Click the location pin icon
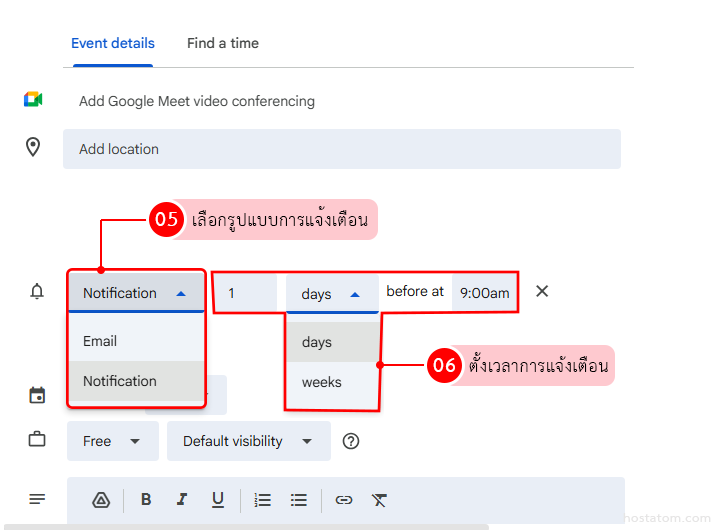Viewport: 720px width, 530px height. (x=33, y=148)
